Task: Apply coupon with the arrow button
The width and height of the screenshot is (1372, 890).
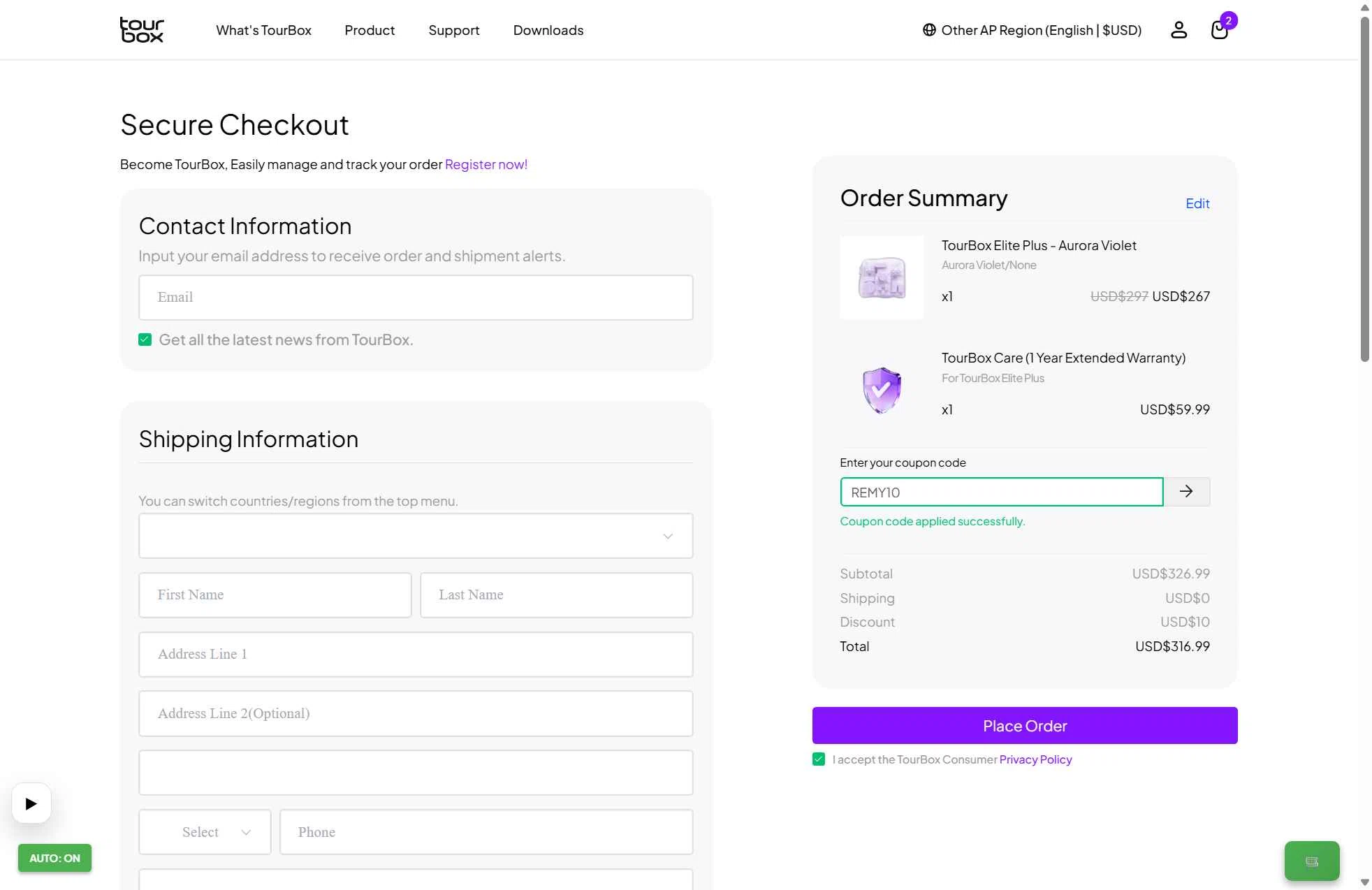Action: pos(1186,492)
